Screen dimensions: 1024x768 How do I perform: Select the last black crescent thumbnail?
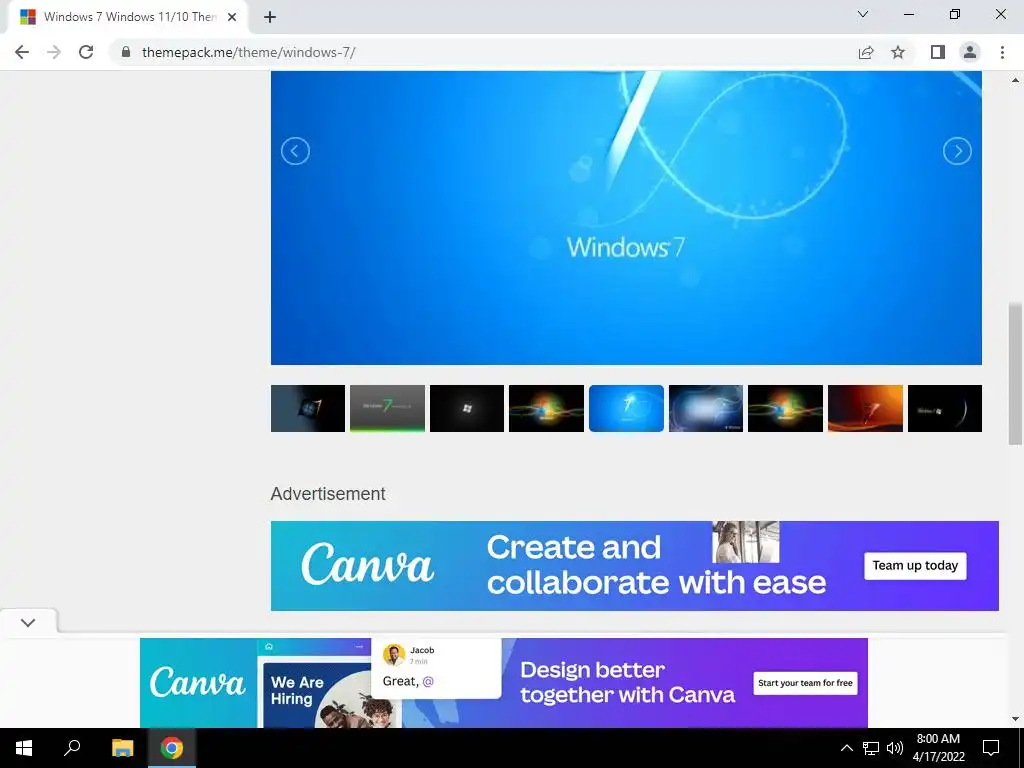click(945, 409)
